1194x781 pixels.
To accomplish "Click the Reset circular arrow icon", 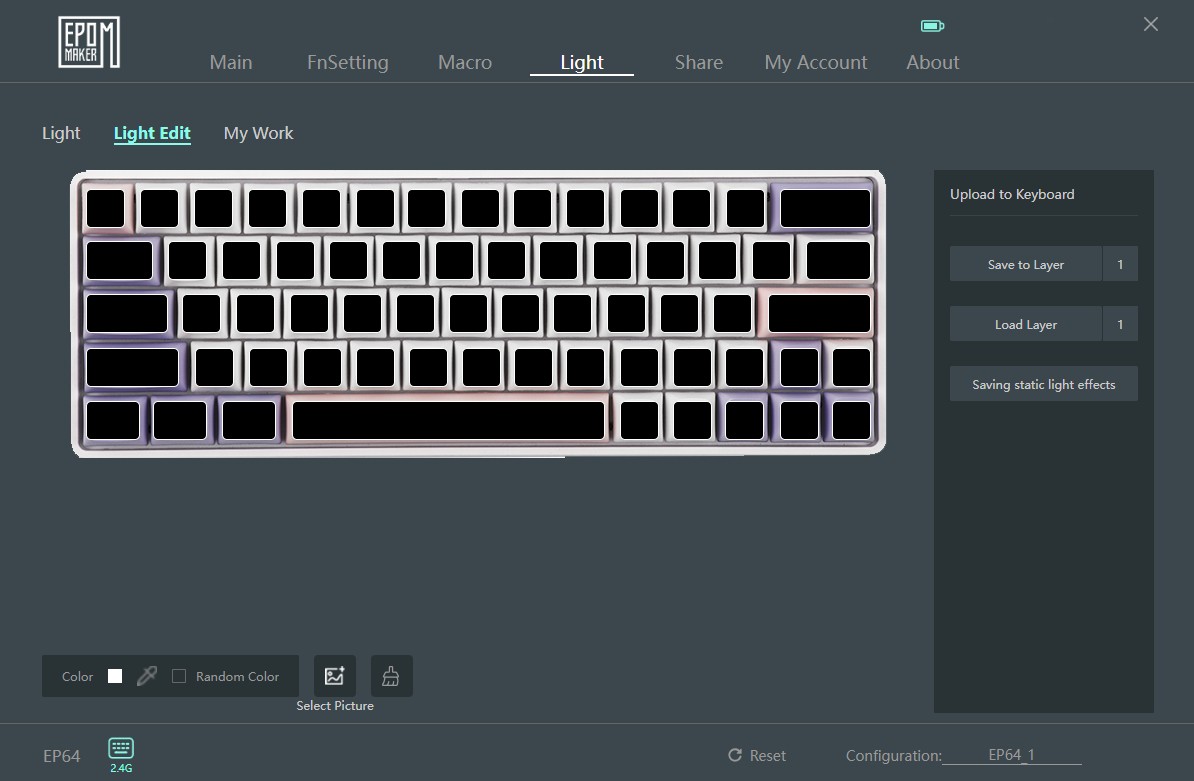I will pyautogui.click(x=735, y=755).
